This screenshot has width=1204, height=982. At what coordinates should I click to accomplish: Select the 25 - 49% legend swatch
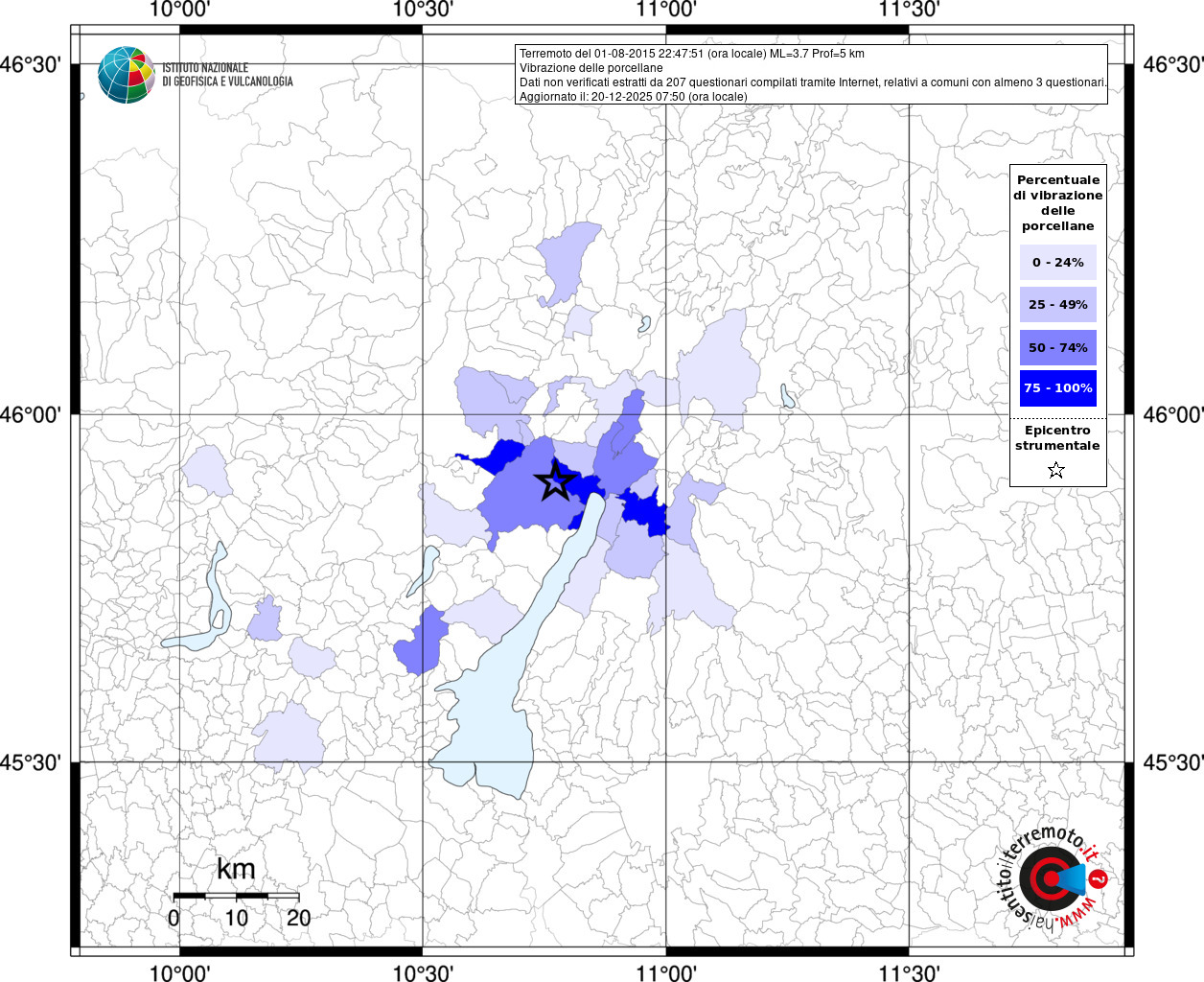[1057, 304]
